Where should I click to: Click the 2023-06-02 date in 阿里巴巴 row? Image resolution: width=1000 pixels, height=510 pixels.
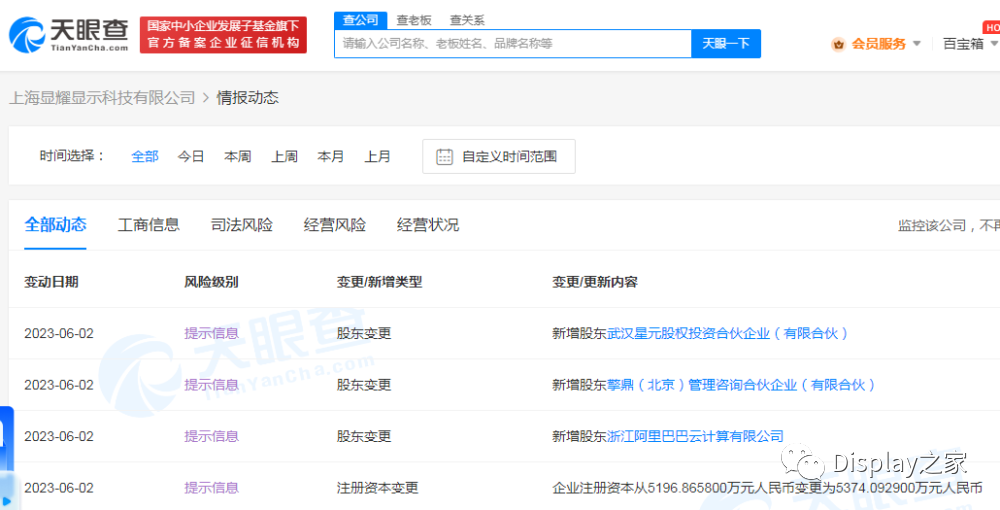59,437
